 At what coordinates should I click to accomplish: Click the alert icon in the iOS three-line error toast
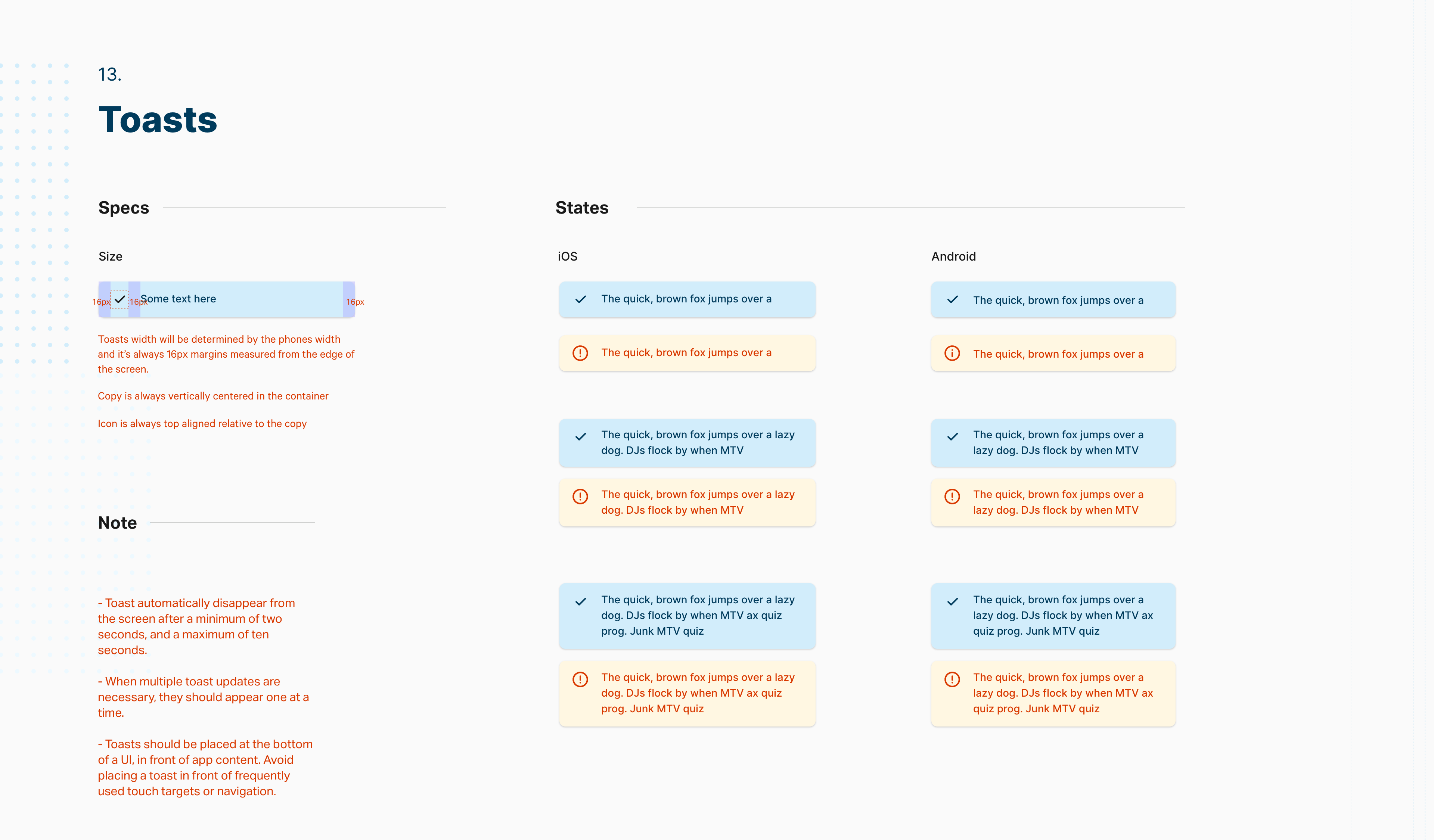tap(580, 679)
